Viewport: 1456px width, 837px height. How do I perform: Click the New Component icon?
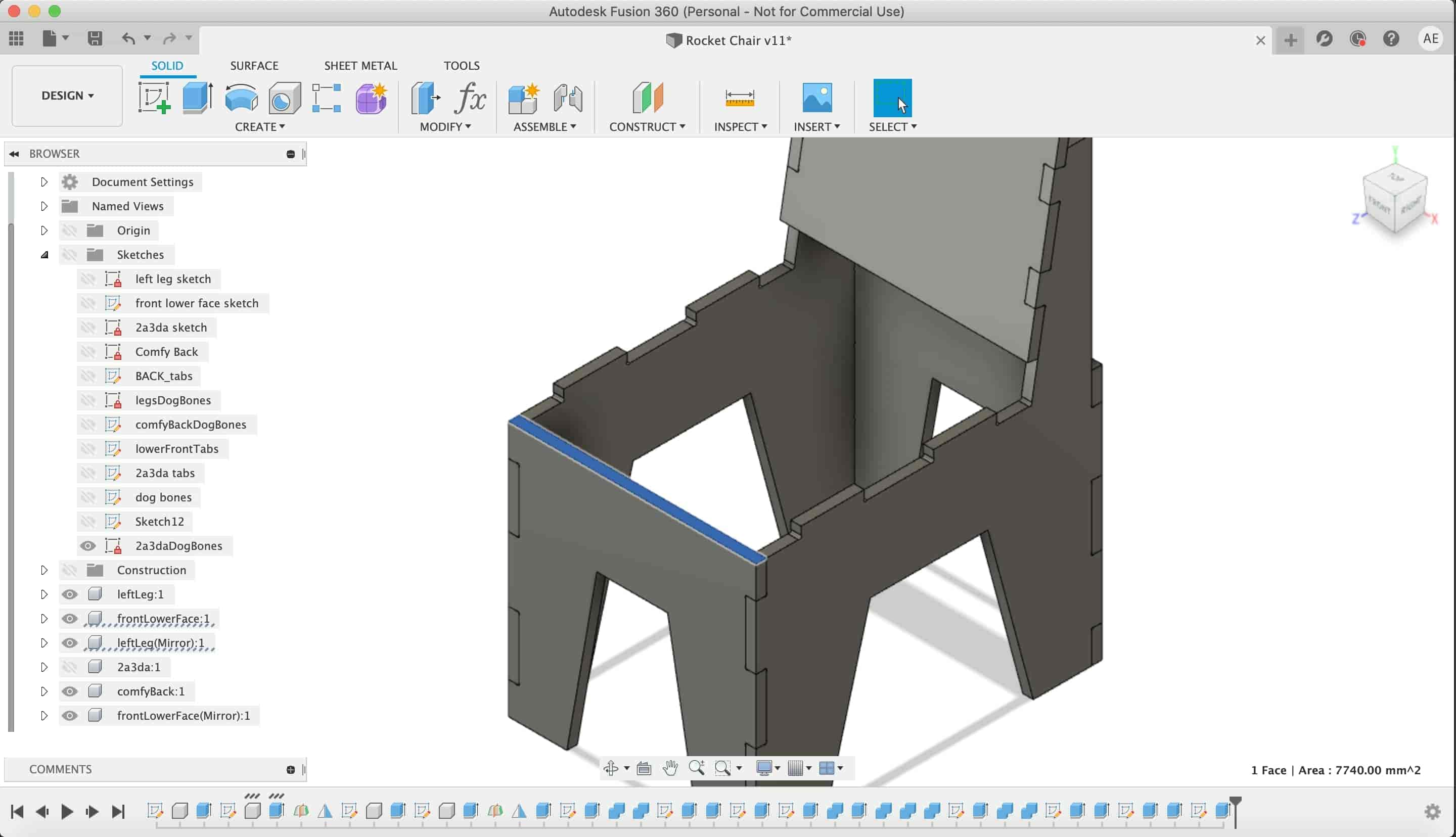click(524, 97)
